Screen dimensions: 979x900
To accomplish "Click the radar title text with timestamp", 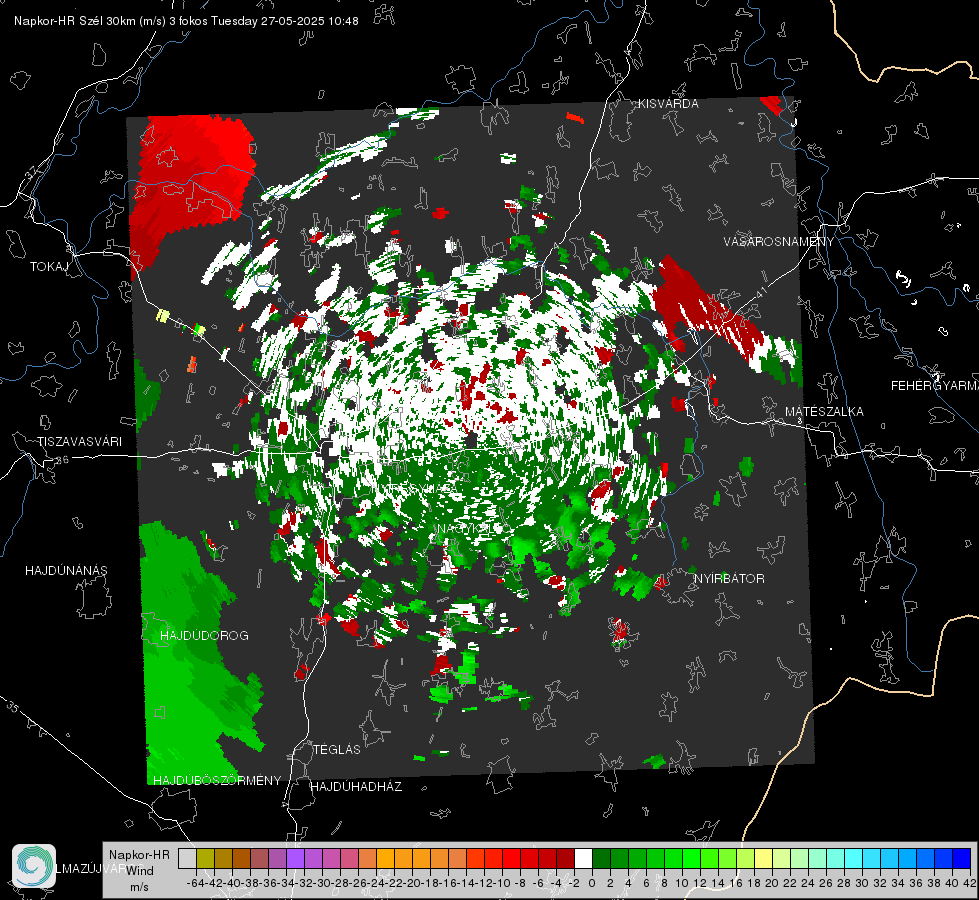I will pyautogui.click(x=186, y=21).
